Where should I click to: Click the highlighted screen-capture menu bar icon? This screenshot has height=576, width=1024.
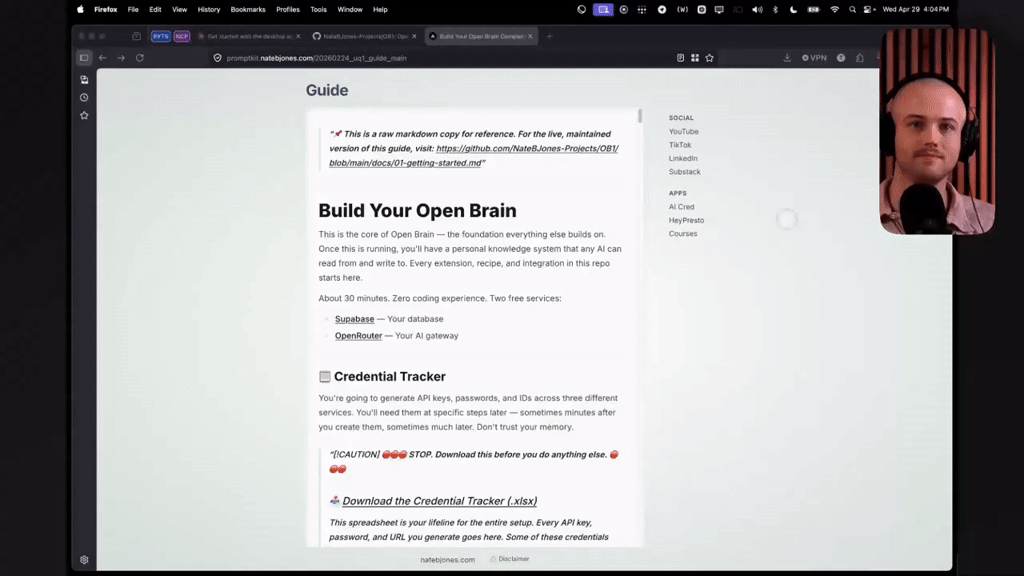[x=603, y=10]
